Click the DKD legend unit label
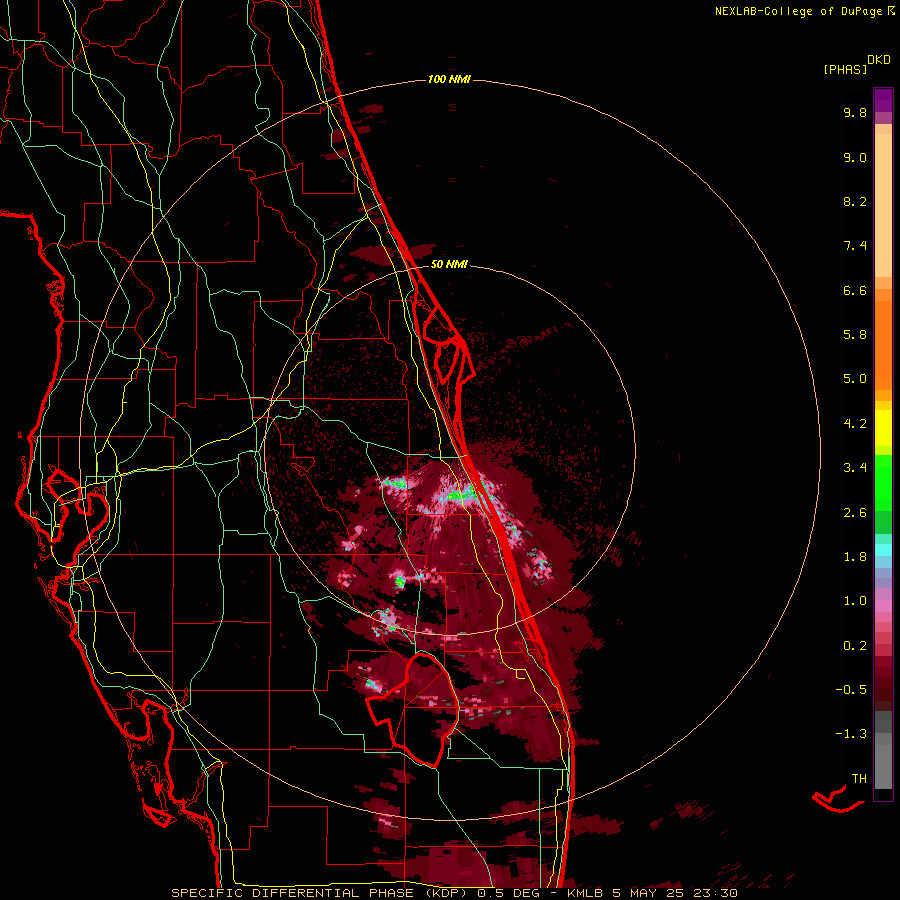The image size is (900, 900). [879, 60]
